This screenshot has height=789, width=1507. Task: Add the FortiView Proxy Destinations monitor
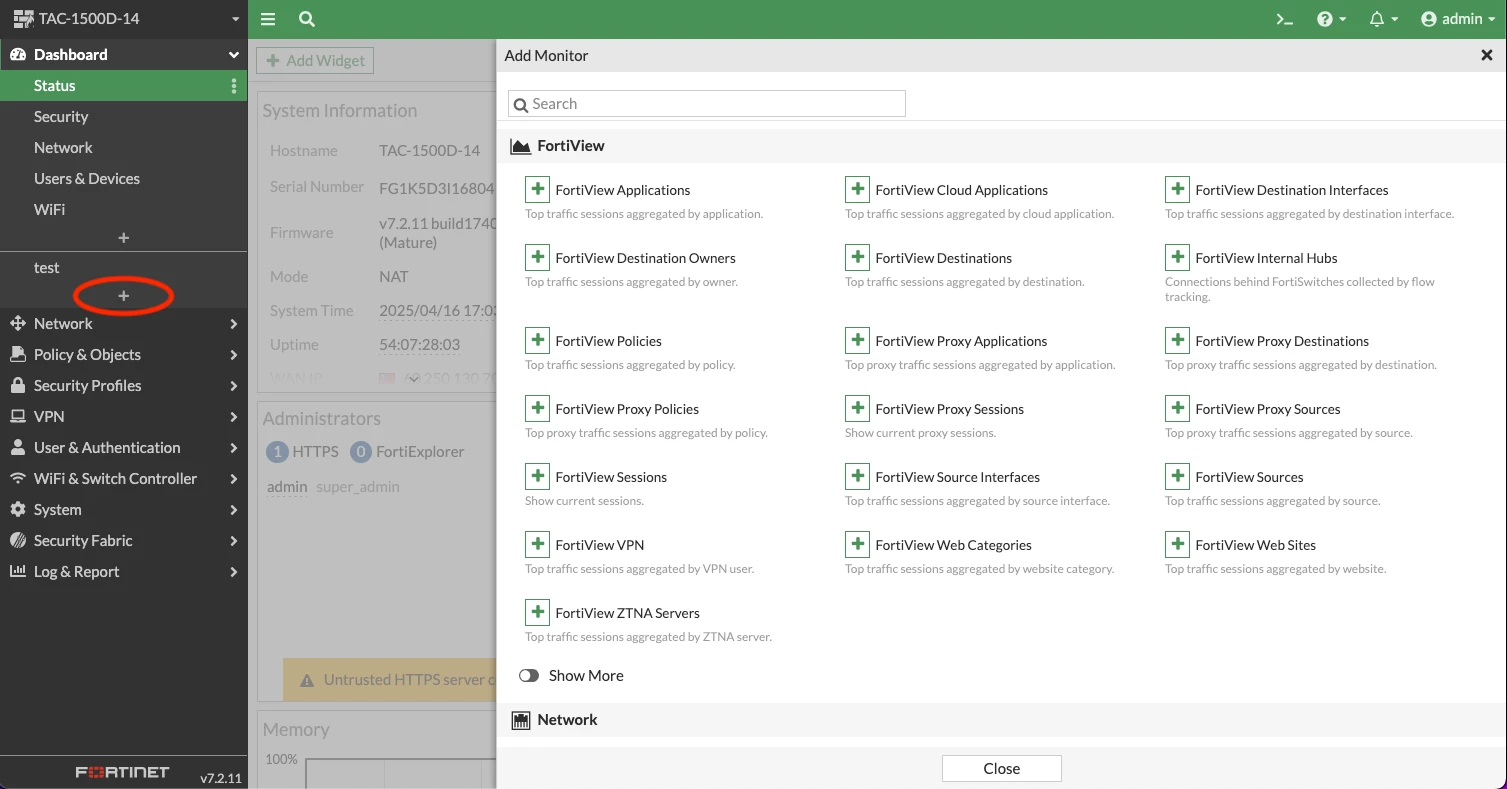point(1177,340)
